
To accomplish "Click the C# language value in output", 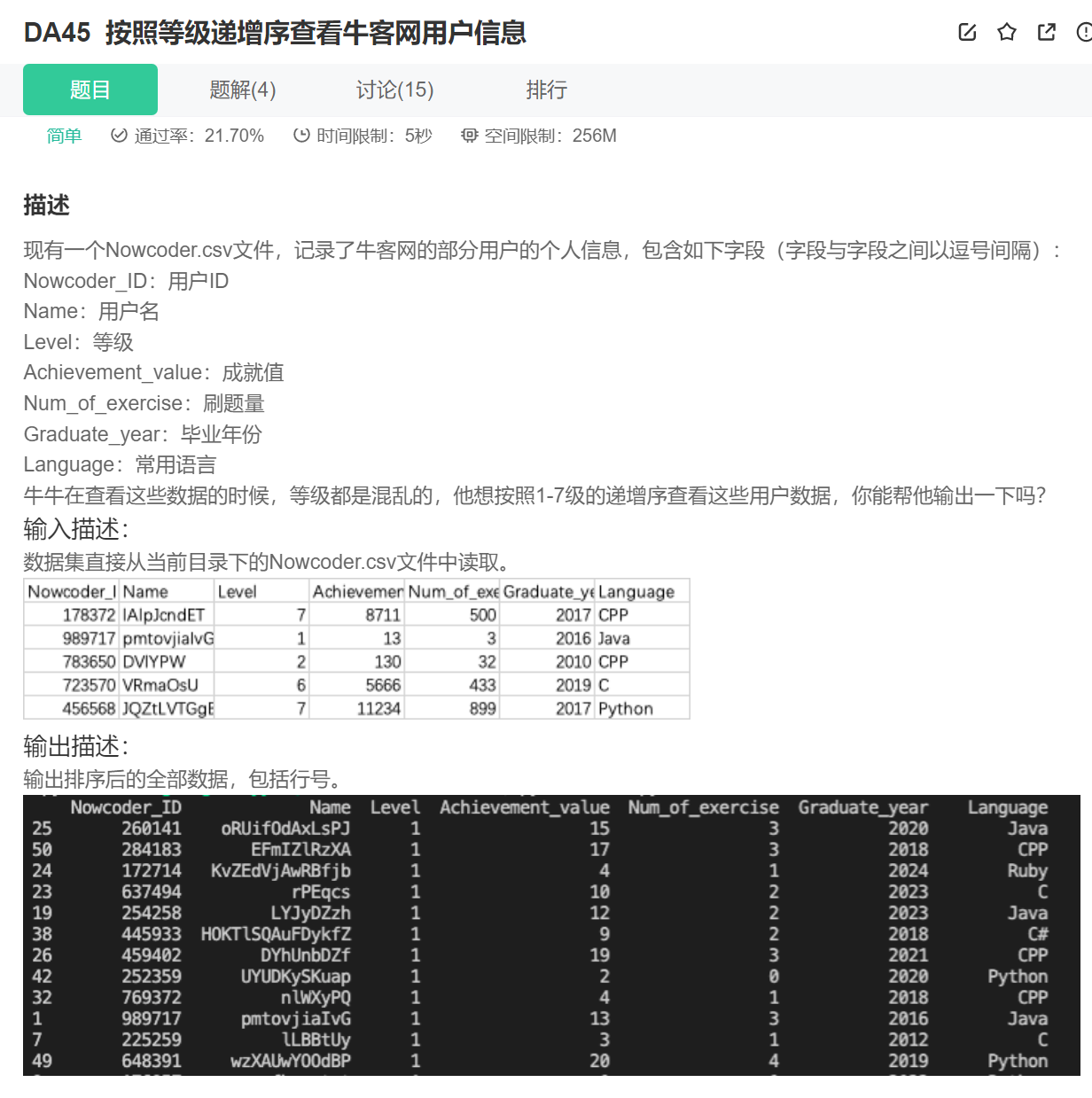I will pos(1038,935).
